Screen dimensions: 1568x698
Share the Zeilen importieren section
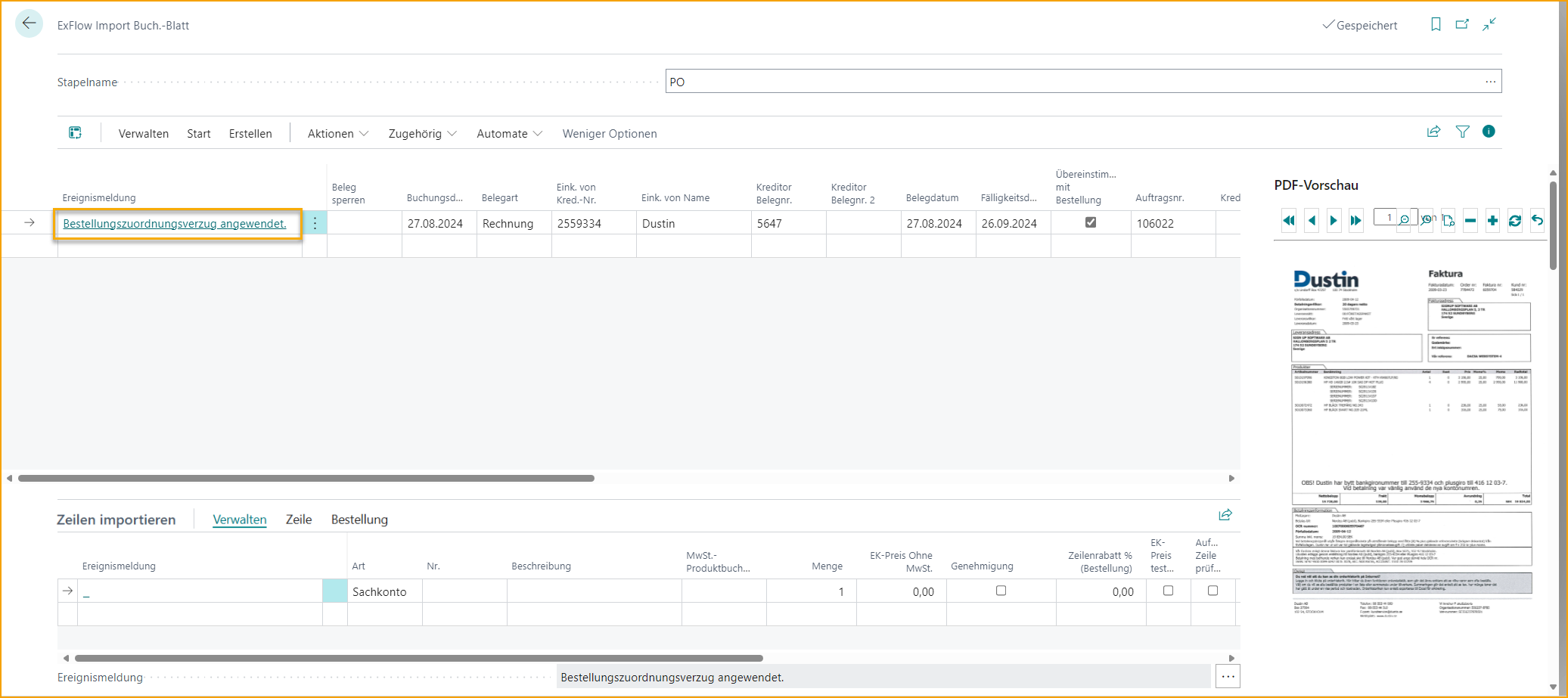[1225, 515]
